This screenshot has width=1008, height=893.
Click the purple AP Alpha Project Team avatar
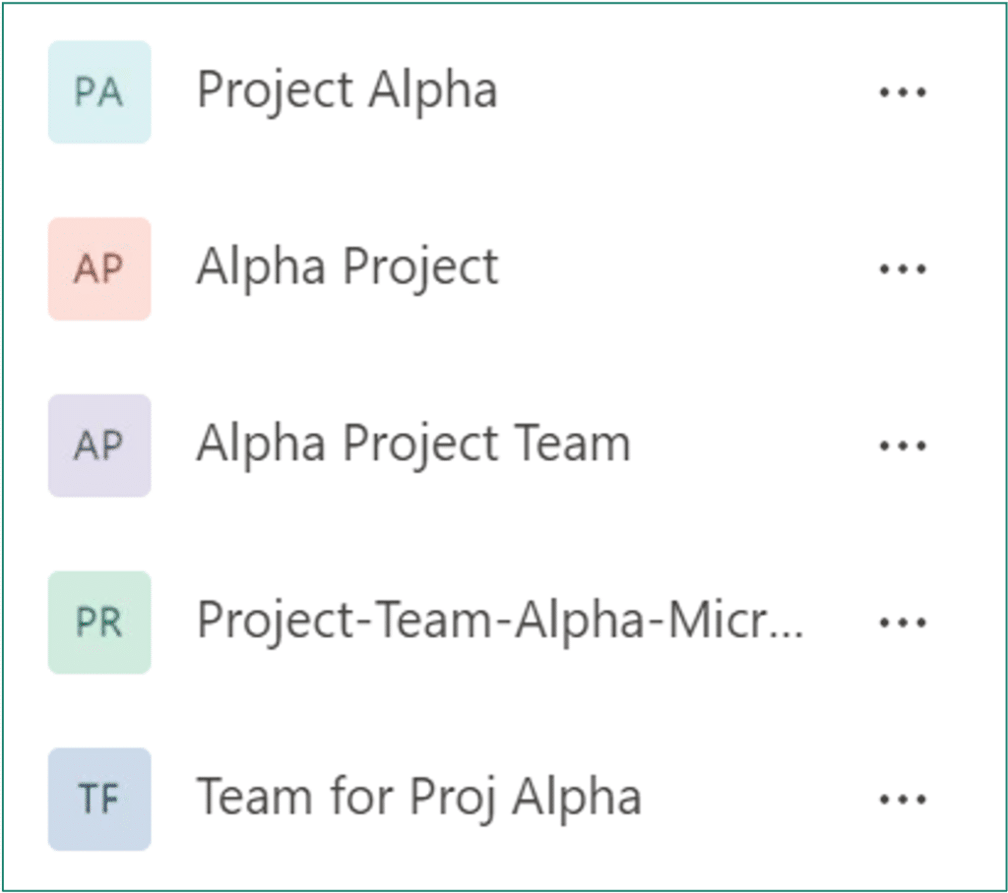(99, 446)
